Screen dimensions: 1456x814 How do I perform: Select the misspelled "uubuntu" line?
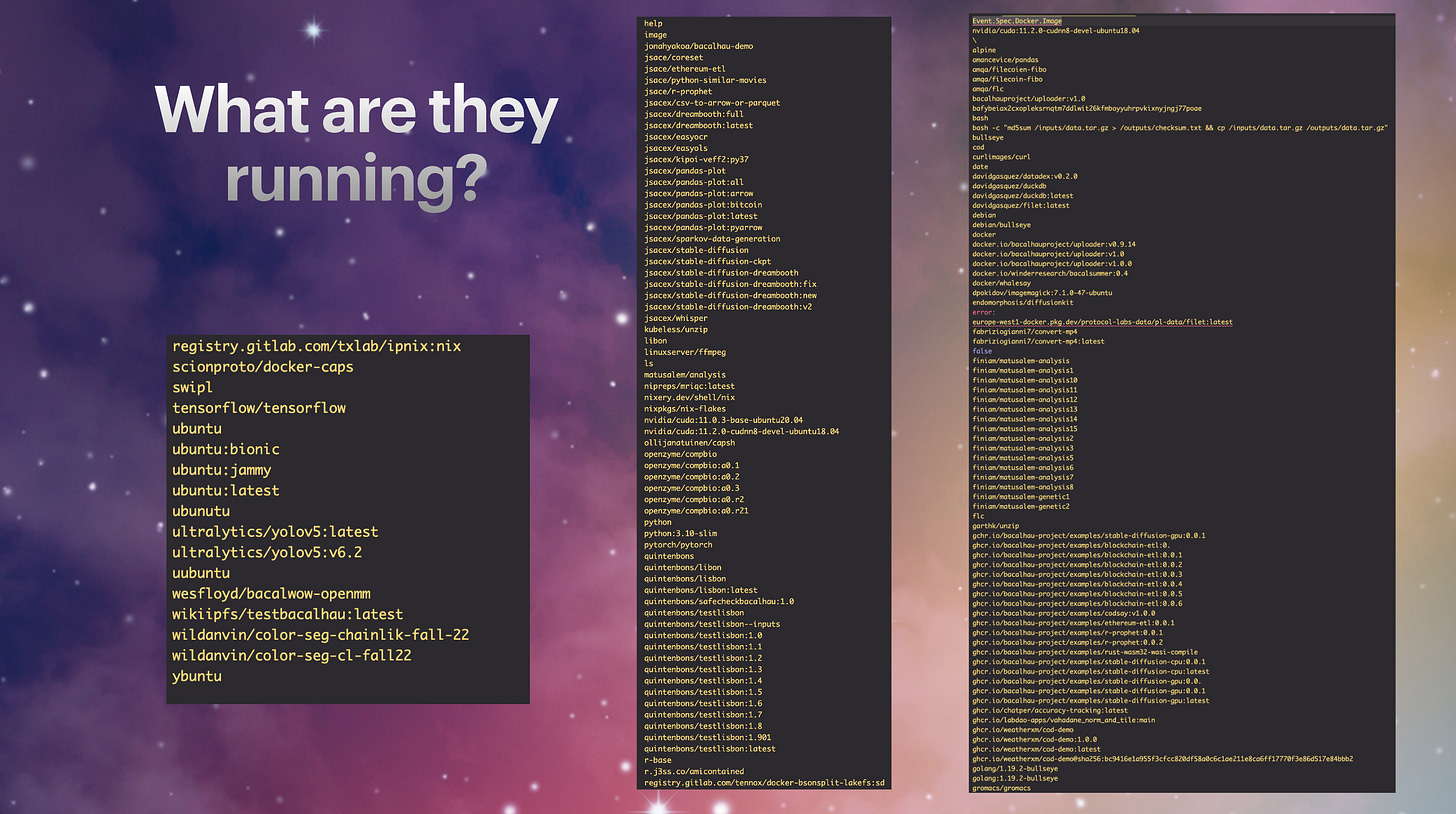[201, 573]
